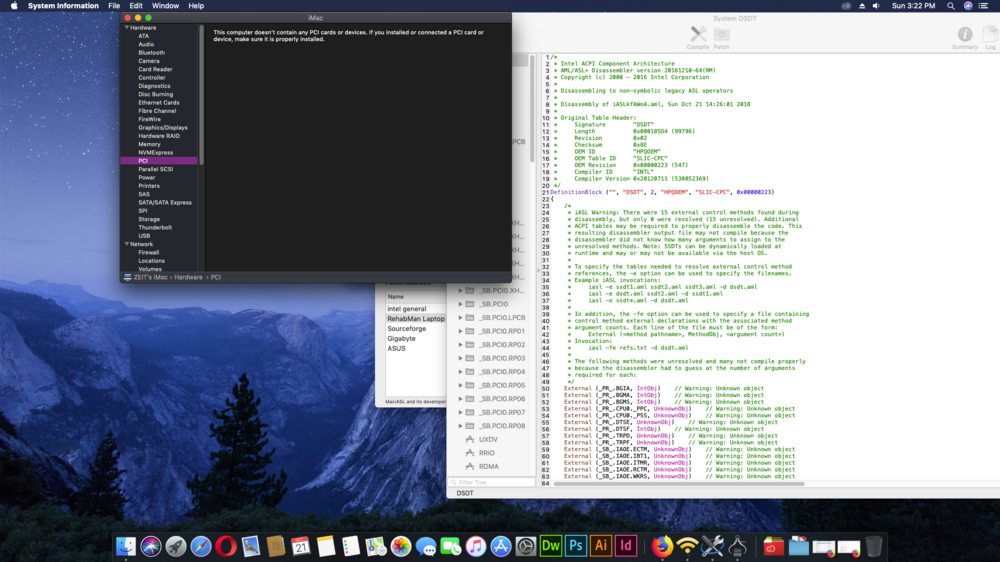Collapse the Network section in sidebar
The width and height of the screenshot is (1000, 562).
click(x=127, y=244)
